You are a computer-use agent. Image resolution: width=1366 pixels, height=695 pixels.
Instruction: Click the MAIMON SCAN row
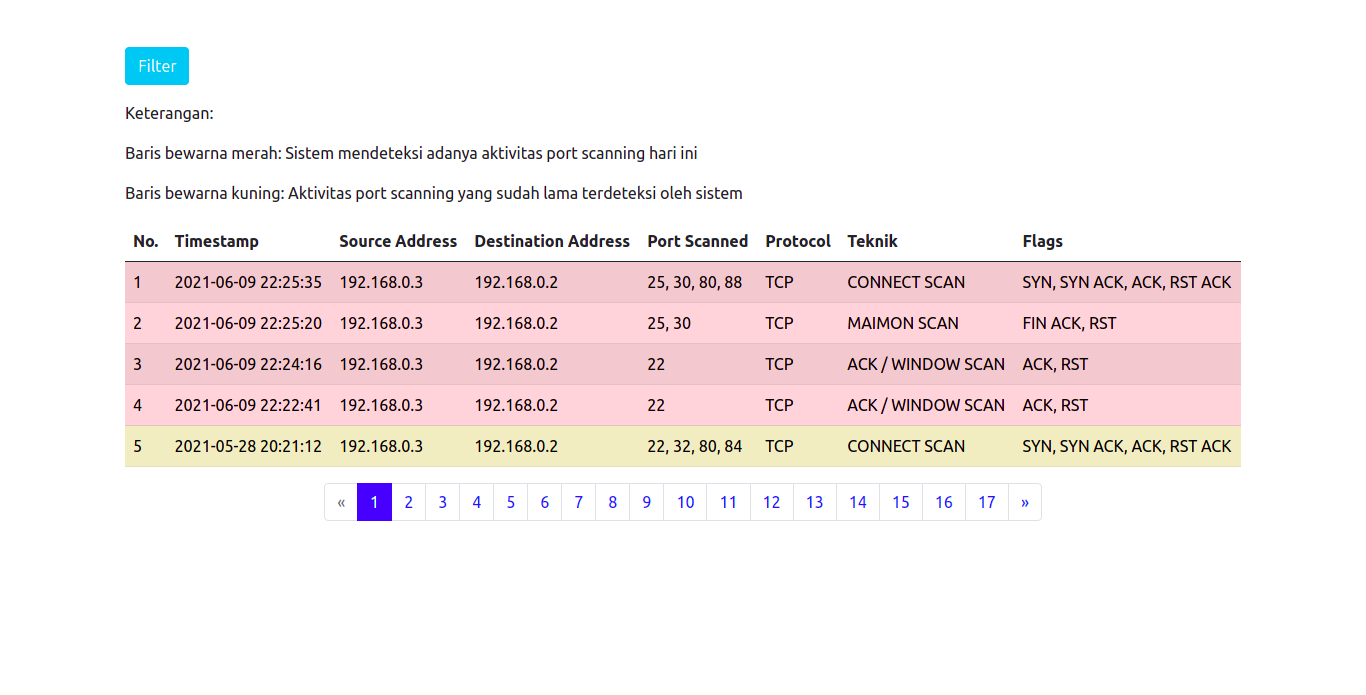(902, 323)
